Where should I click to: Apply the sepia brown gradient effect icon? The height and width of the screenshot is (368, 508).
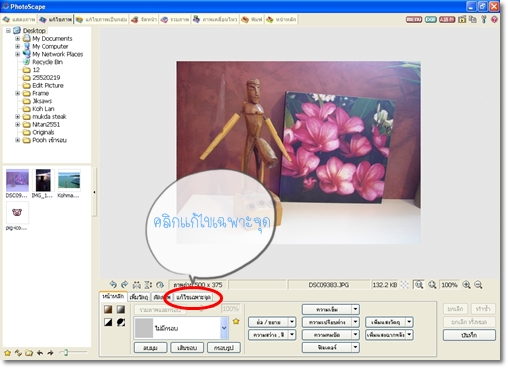coord(108,309)
